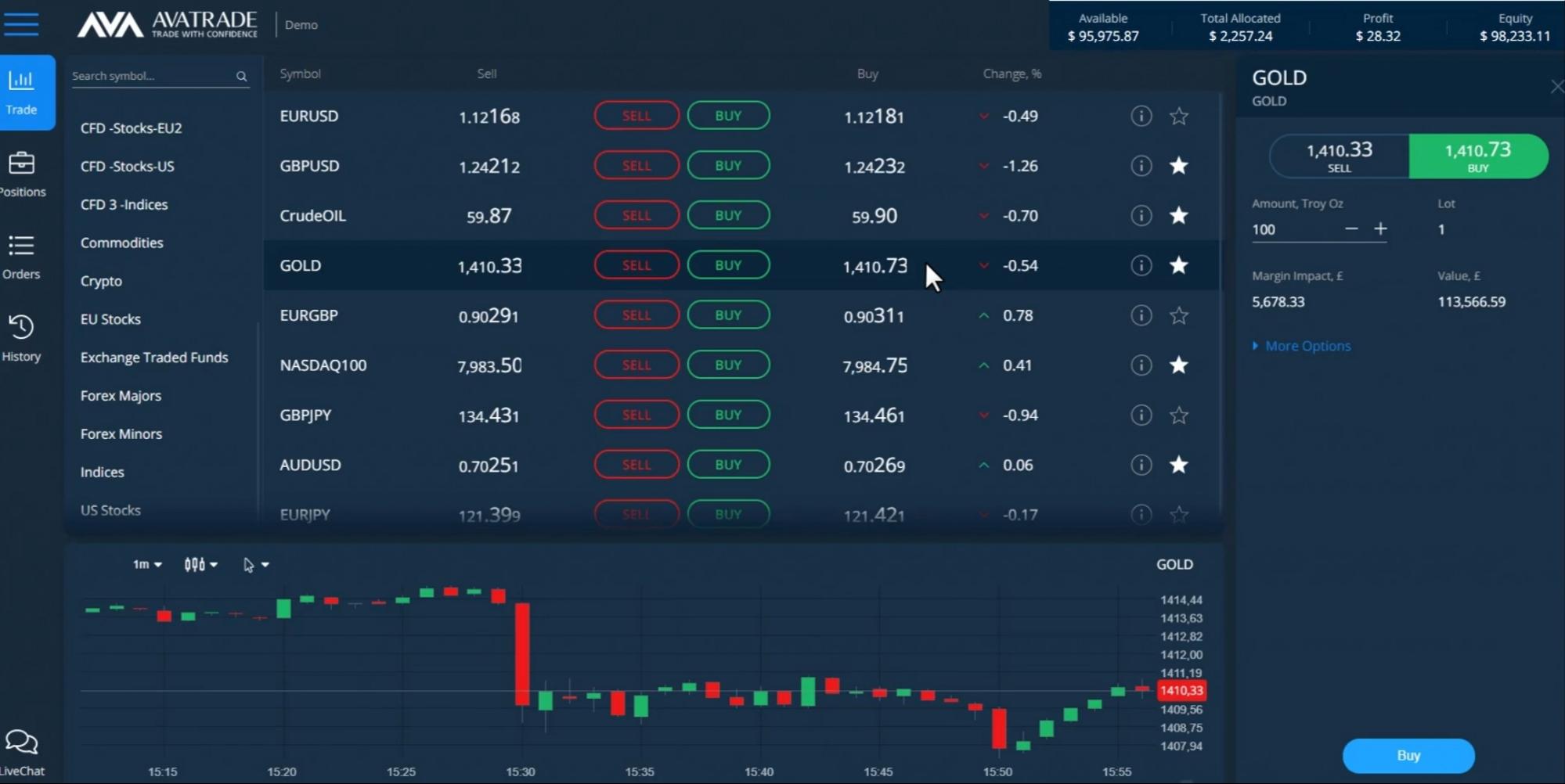1565x784 pixels.
Task: Expand More Options in order panel
Action: tap(1301, 346)
